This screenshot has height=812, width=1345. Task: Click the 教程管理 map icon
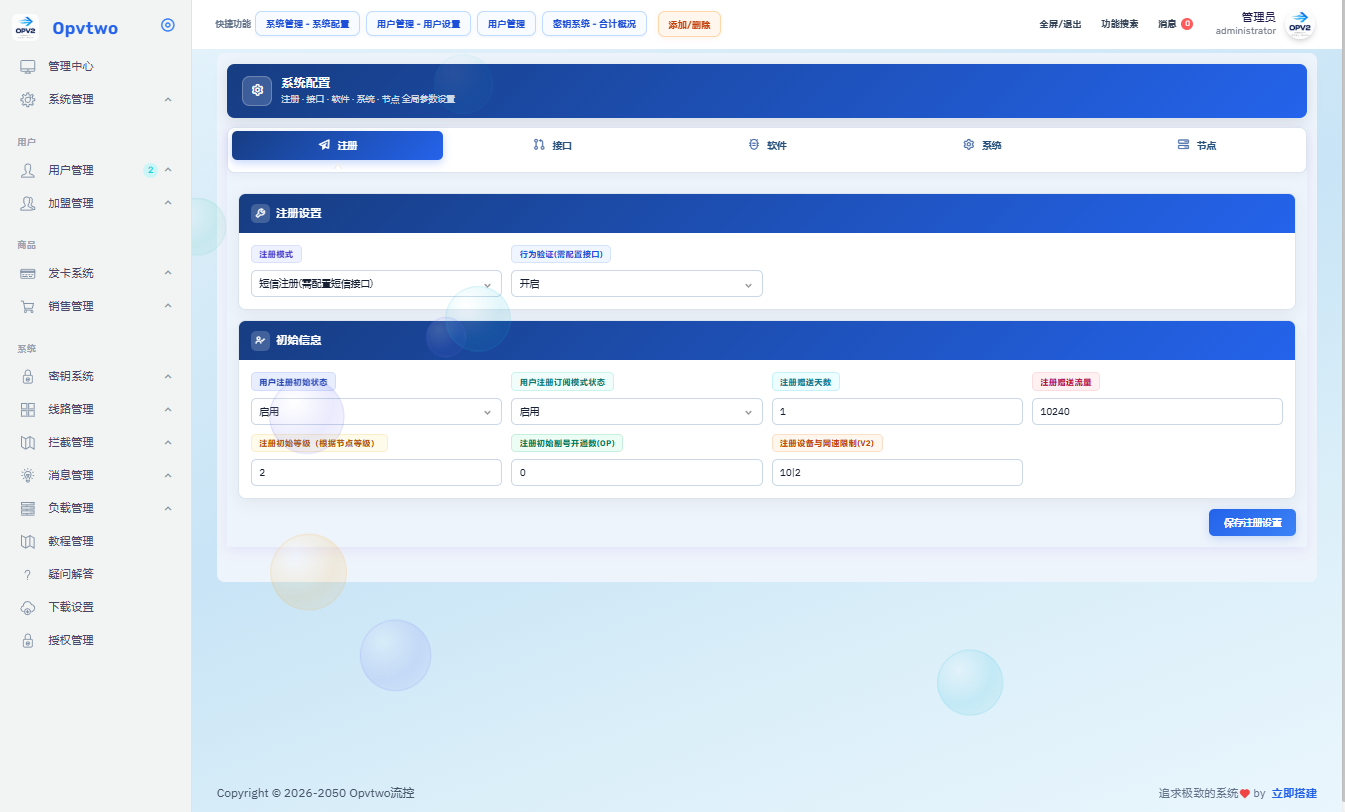tap(28, 541)
